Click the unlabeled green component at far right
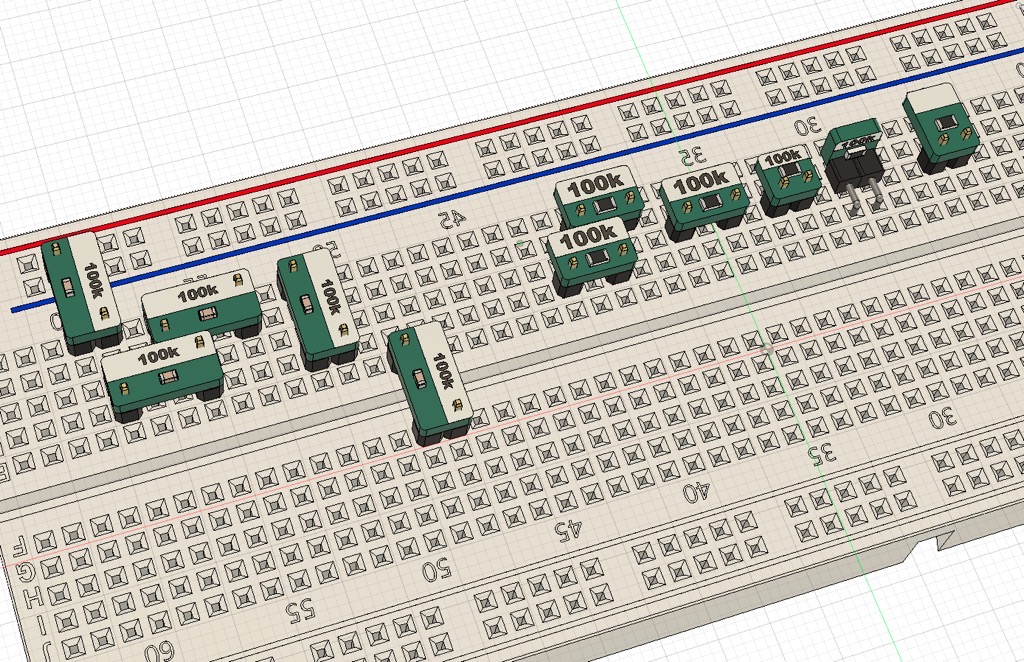The height and width of the screenshot is (662, 1024). point(940,126)
